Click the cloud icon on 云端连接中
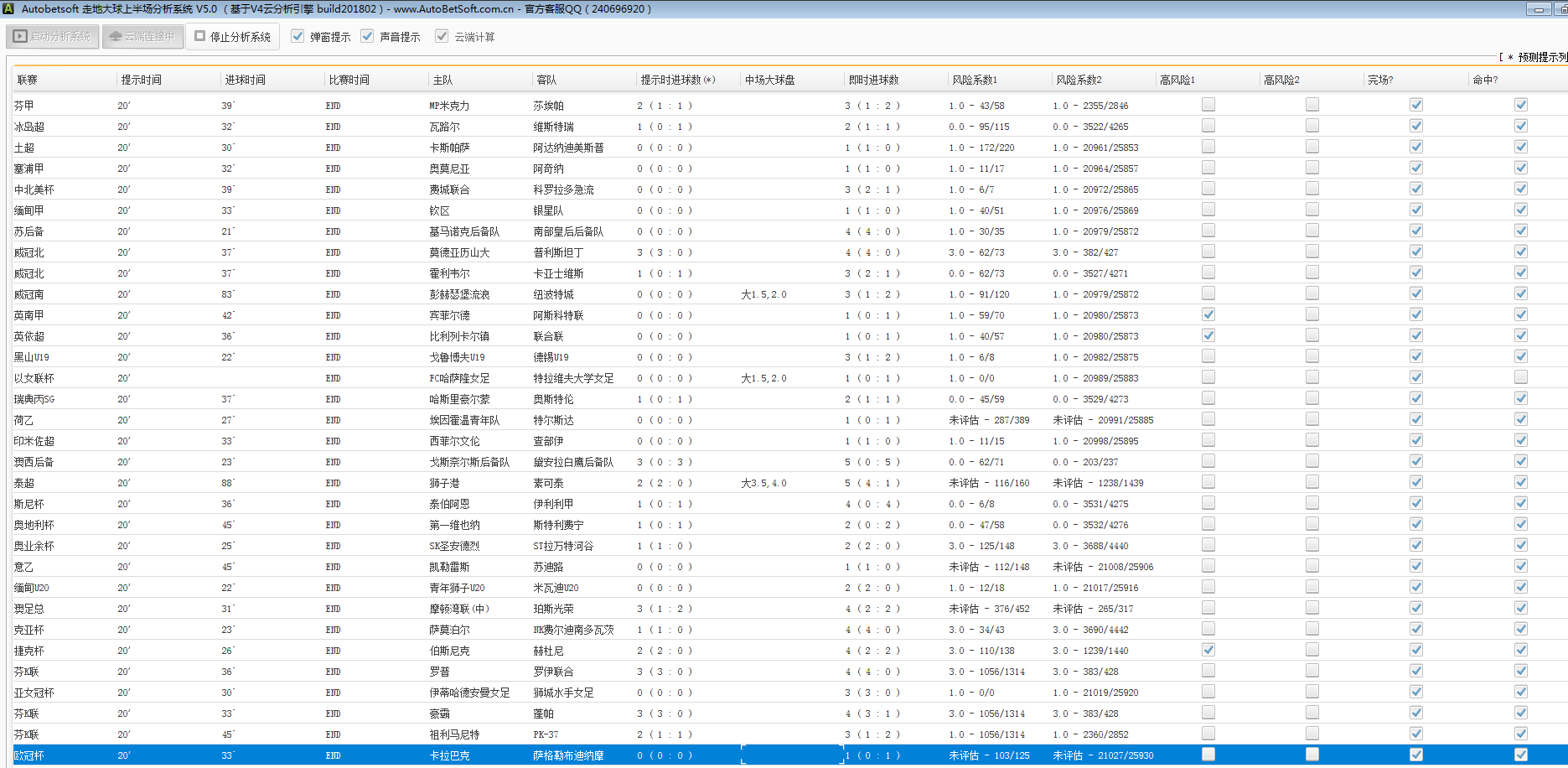 click(116, 37)
